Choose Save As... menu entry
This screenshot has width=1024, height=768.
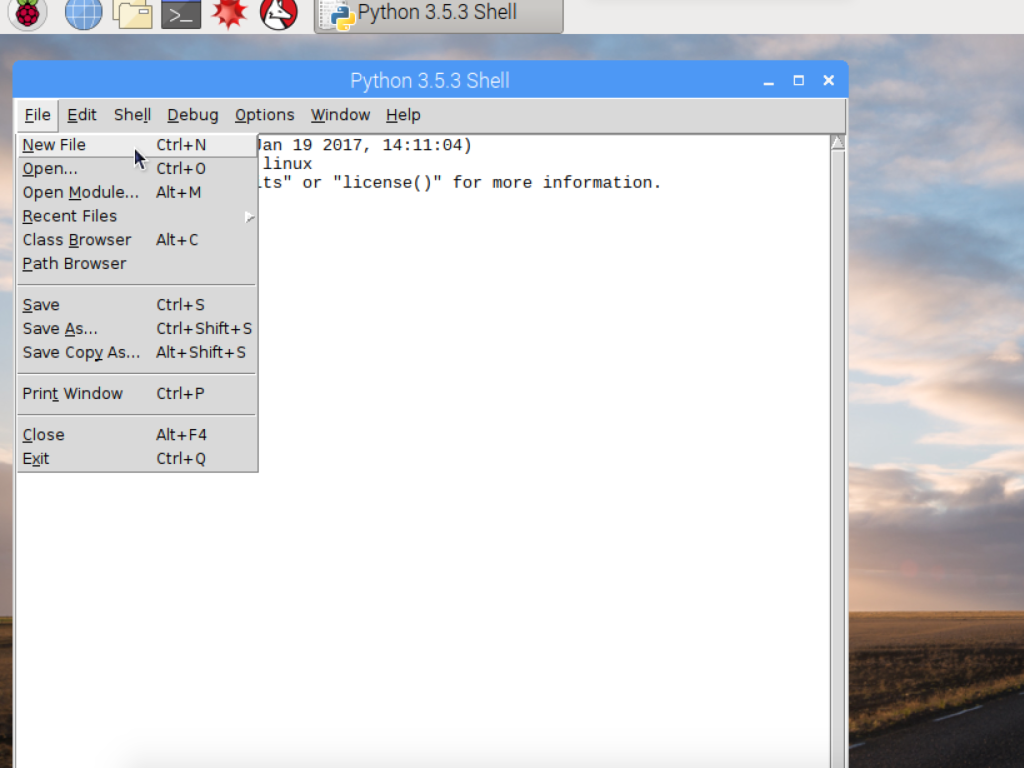tap(137, 328)
